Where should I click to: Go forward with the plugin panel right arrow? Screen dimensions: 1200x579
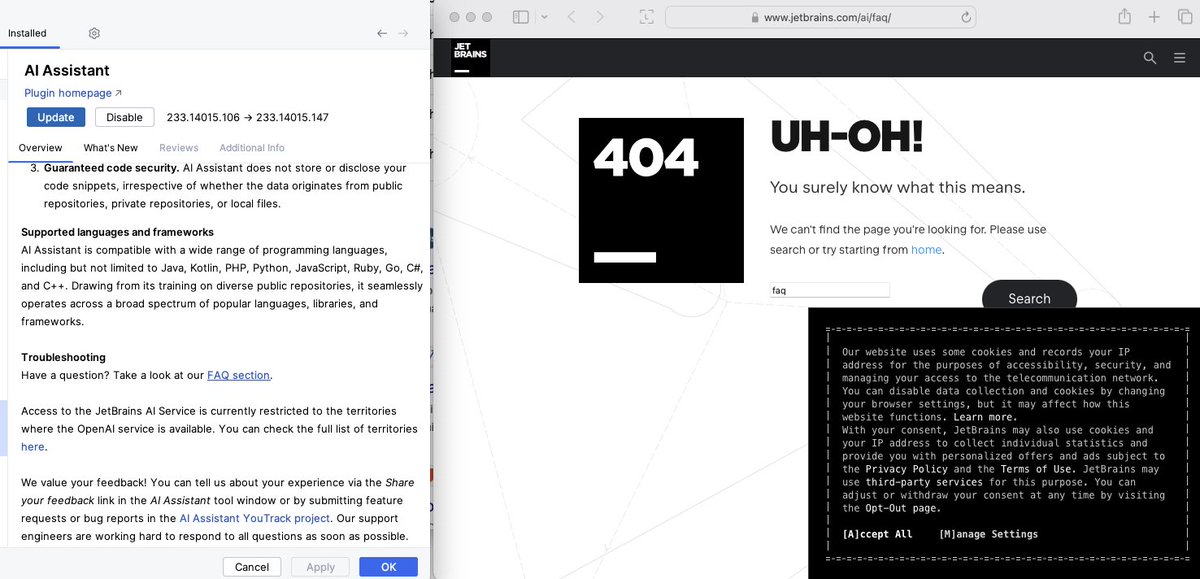(x=404, y=33)
